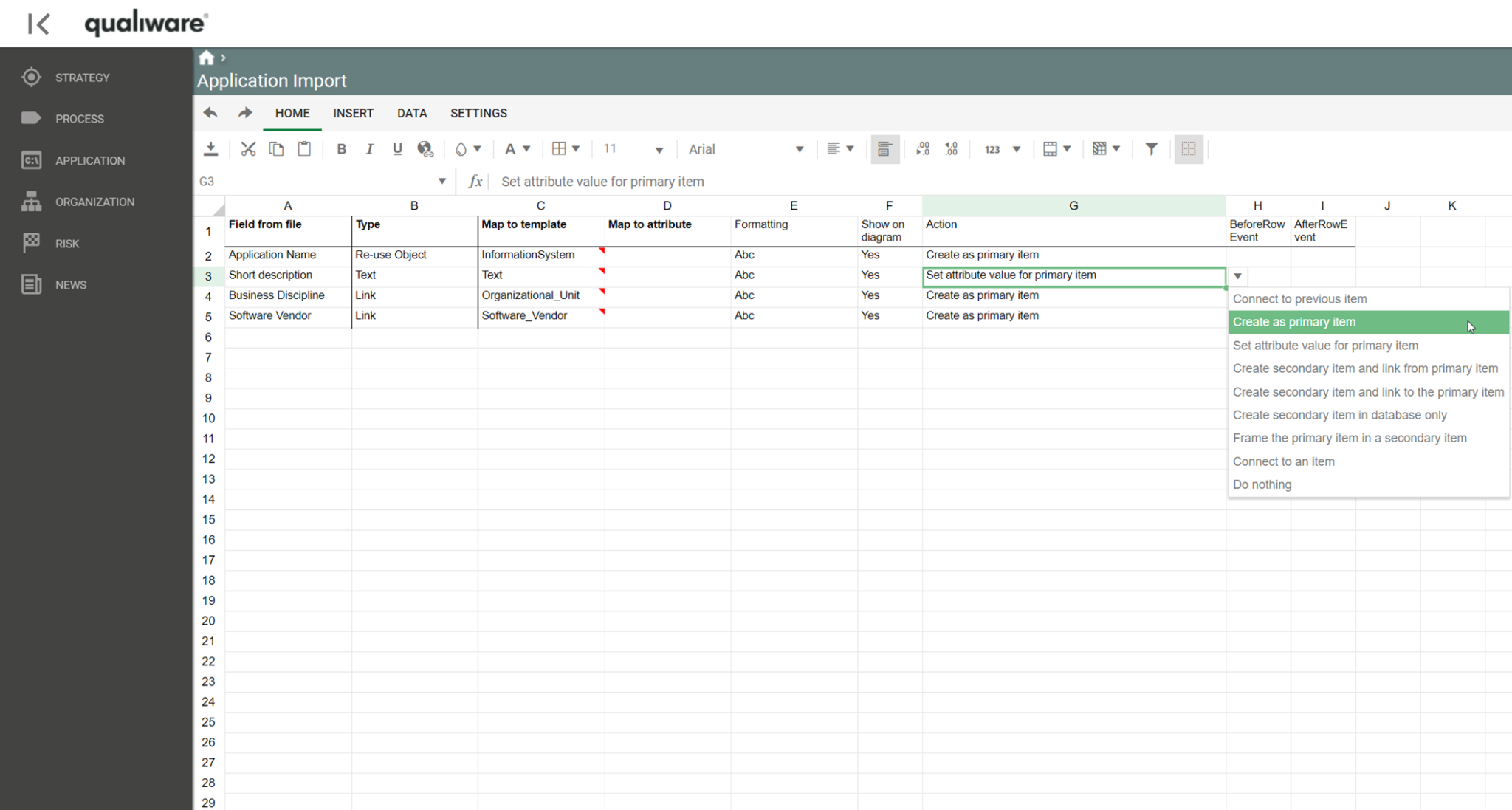Select Do nothing from the action list

pos(1262,484)
